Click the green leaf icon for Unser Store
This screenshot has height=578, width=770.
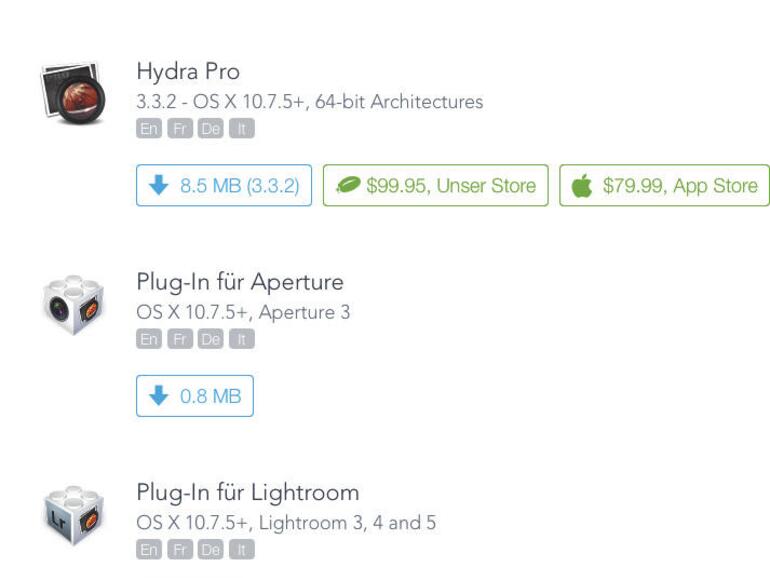(349, 186)
